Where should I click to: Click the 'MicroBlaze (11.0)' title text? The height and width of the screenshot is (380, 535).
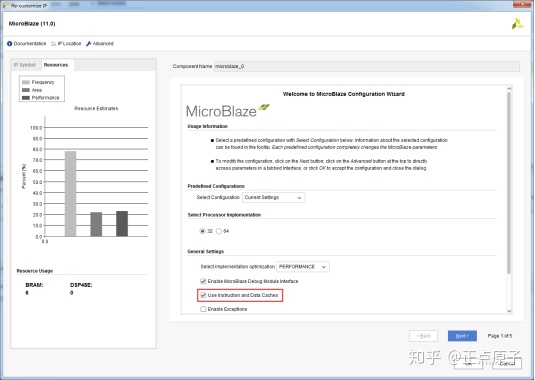(32, 24)
